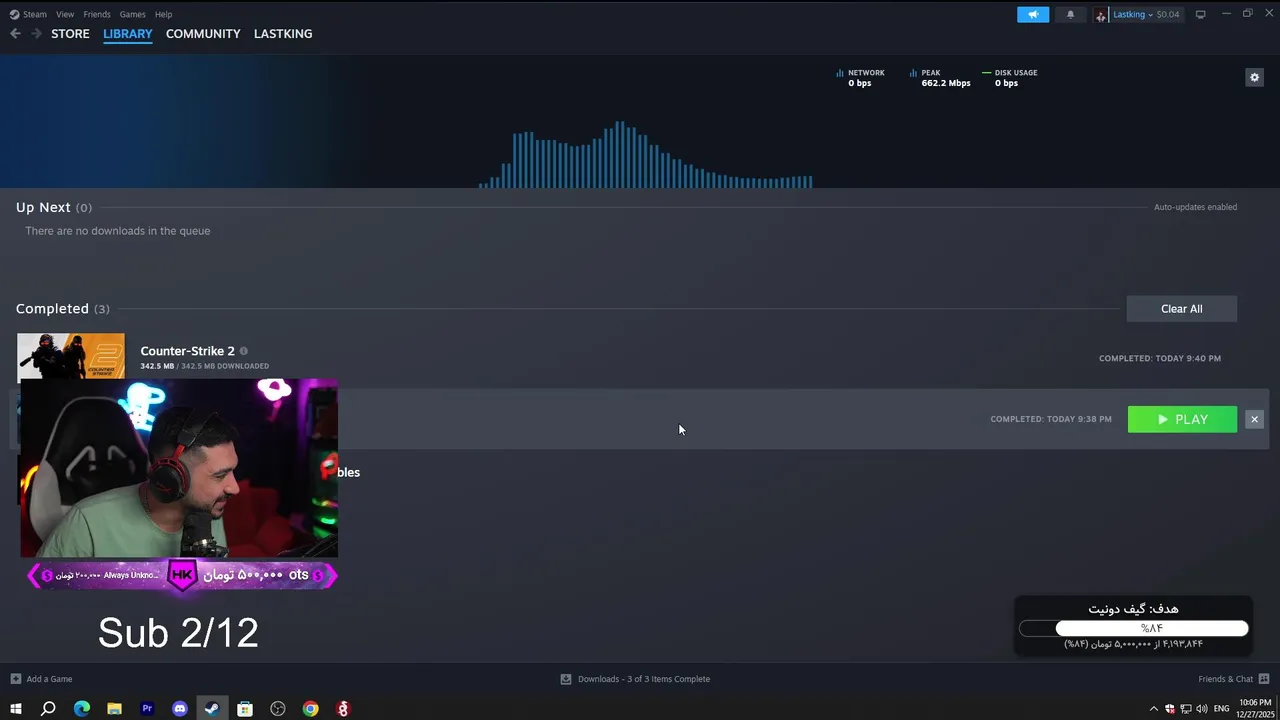Open the Help menu

coord(163,14)
